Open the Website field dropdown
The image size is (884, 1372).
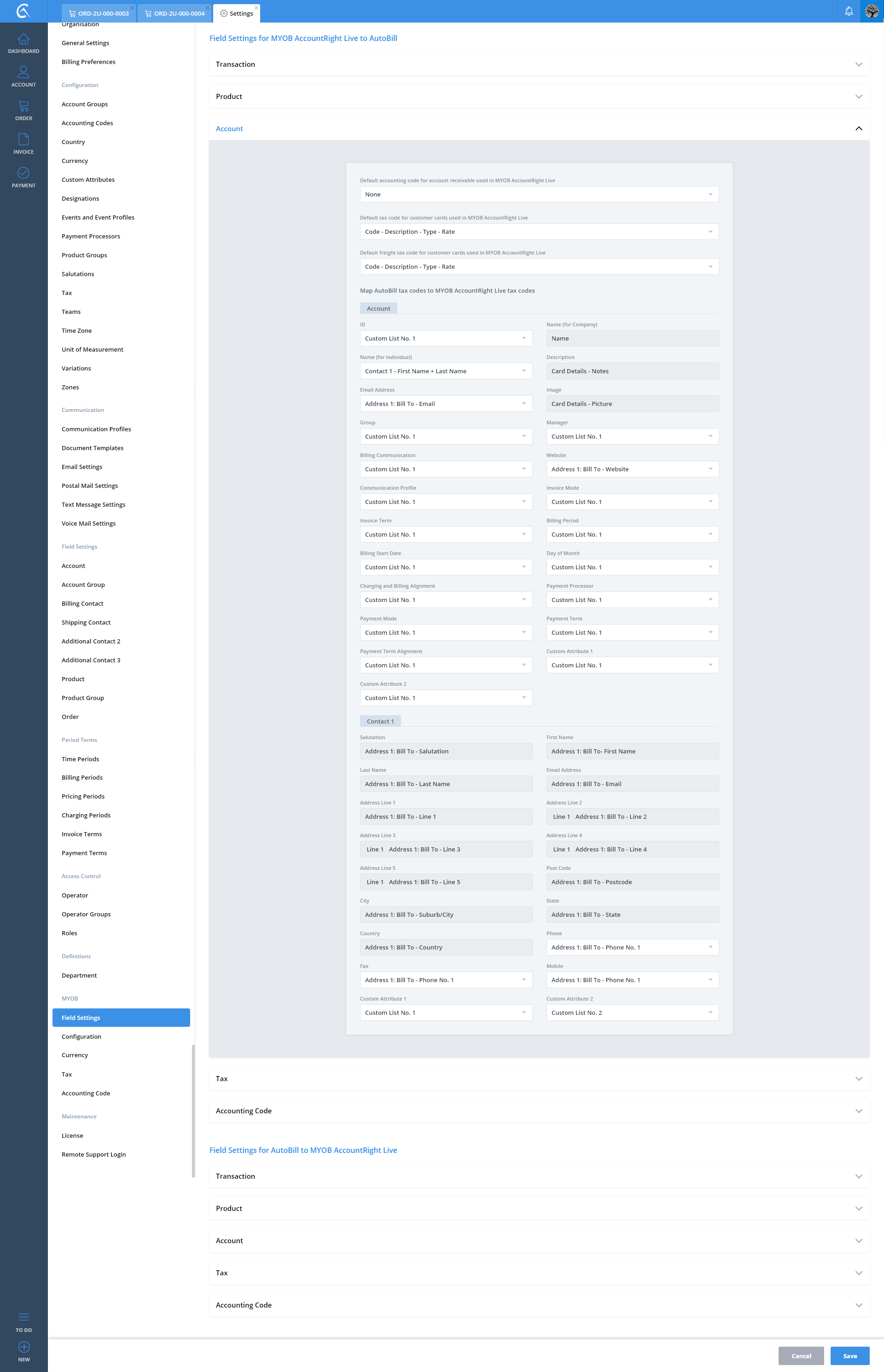pos(631,469)
